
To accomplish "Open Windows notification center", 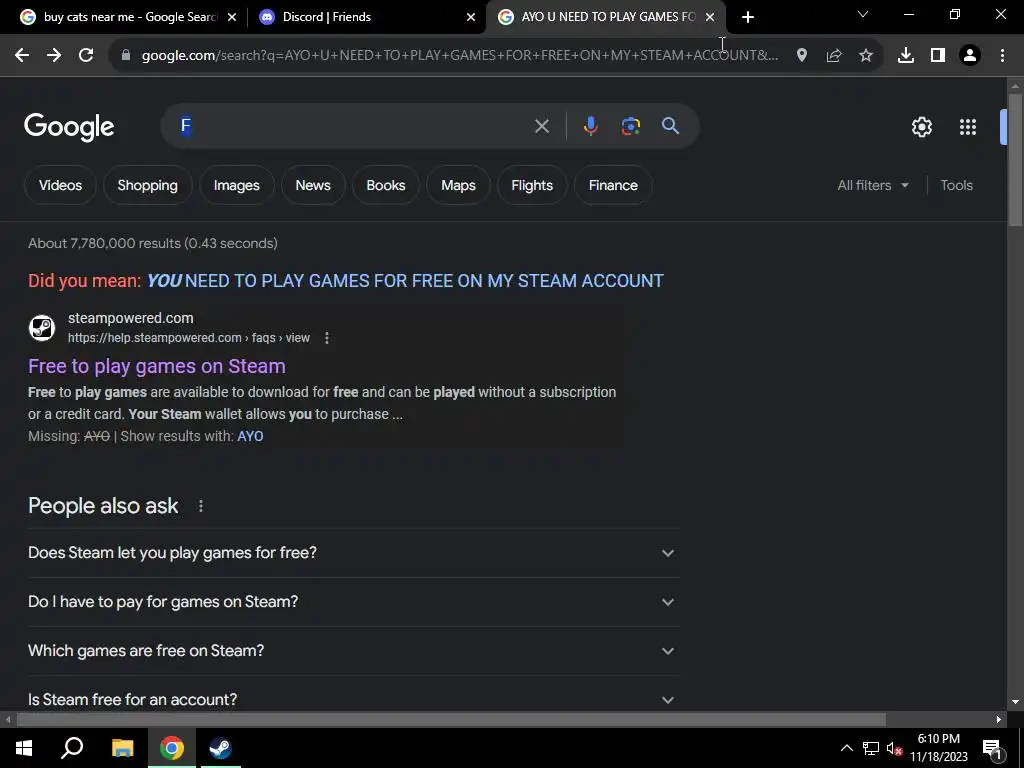I will click(993, 749).
